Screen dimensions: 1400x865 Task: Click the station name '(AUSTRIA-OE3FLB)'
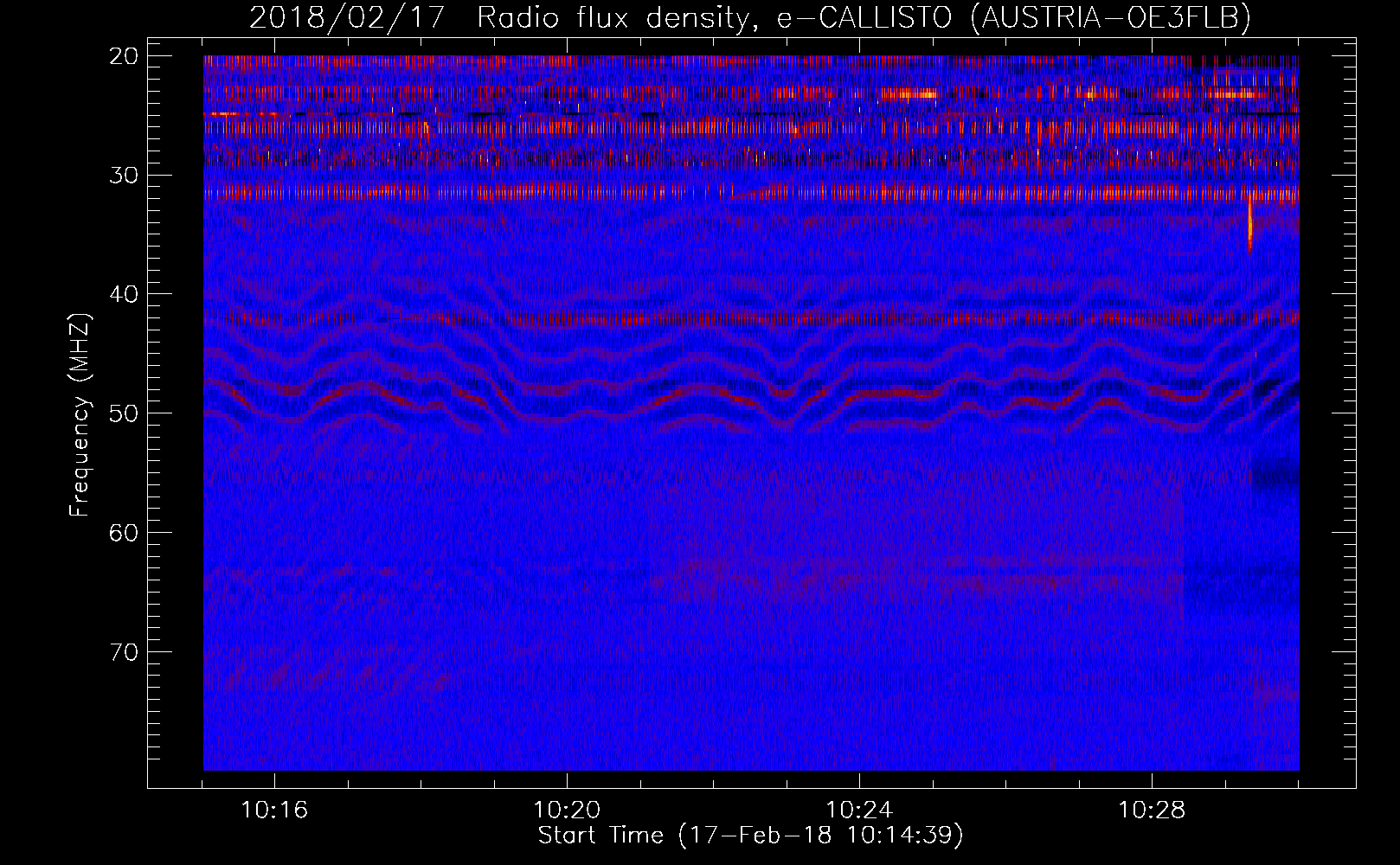(x=1110, y=17)
